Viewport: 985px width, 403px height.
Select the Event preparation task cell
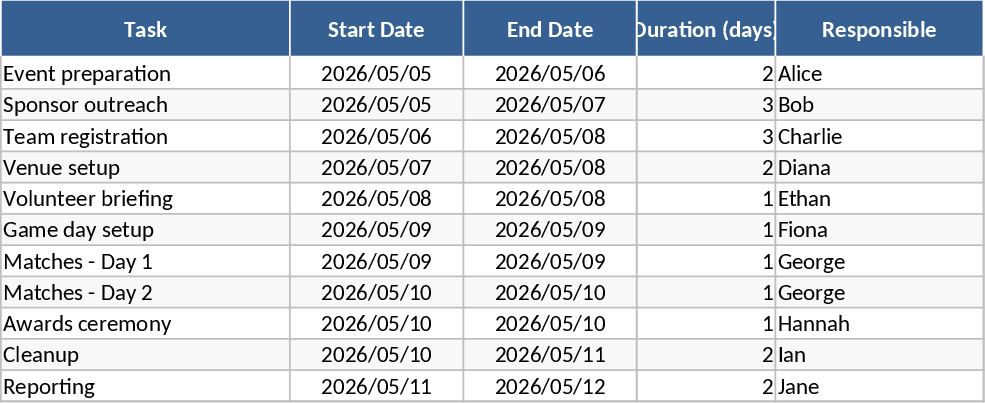[87, 74]
